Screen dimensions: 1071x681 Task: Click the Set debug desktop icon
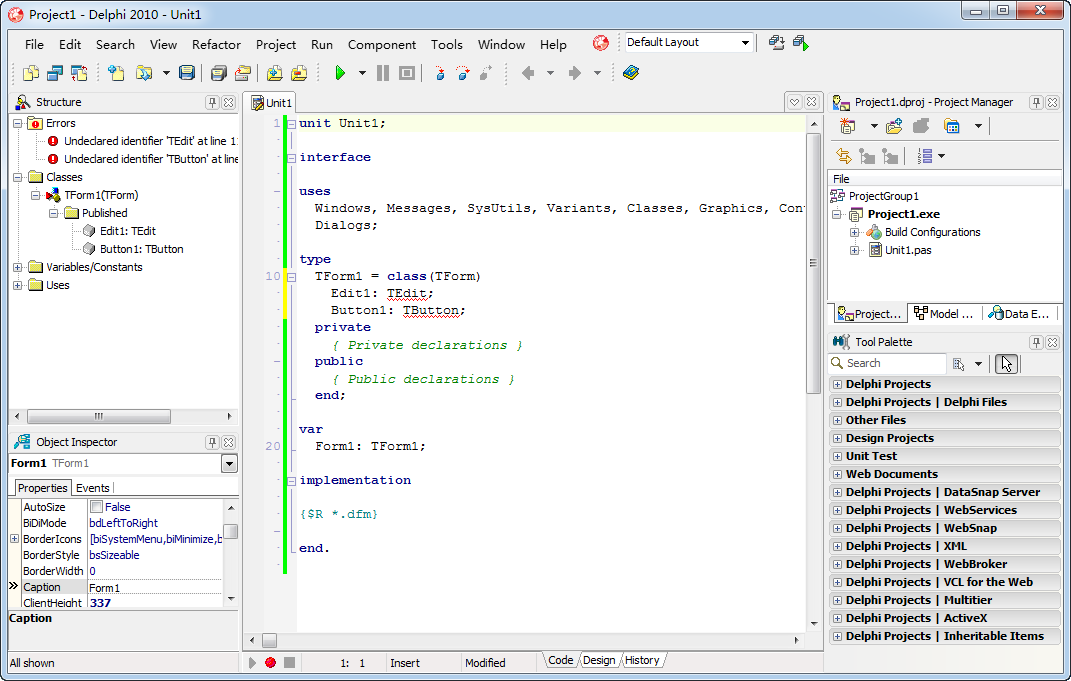pos(801,43)
